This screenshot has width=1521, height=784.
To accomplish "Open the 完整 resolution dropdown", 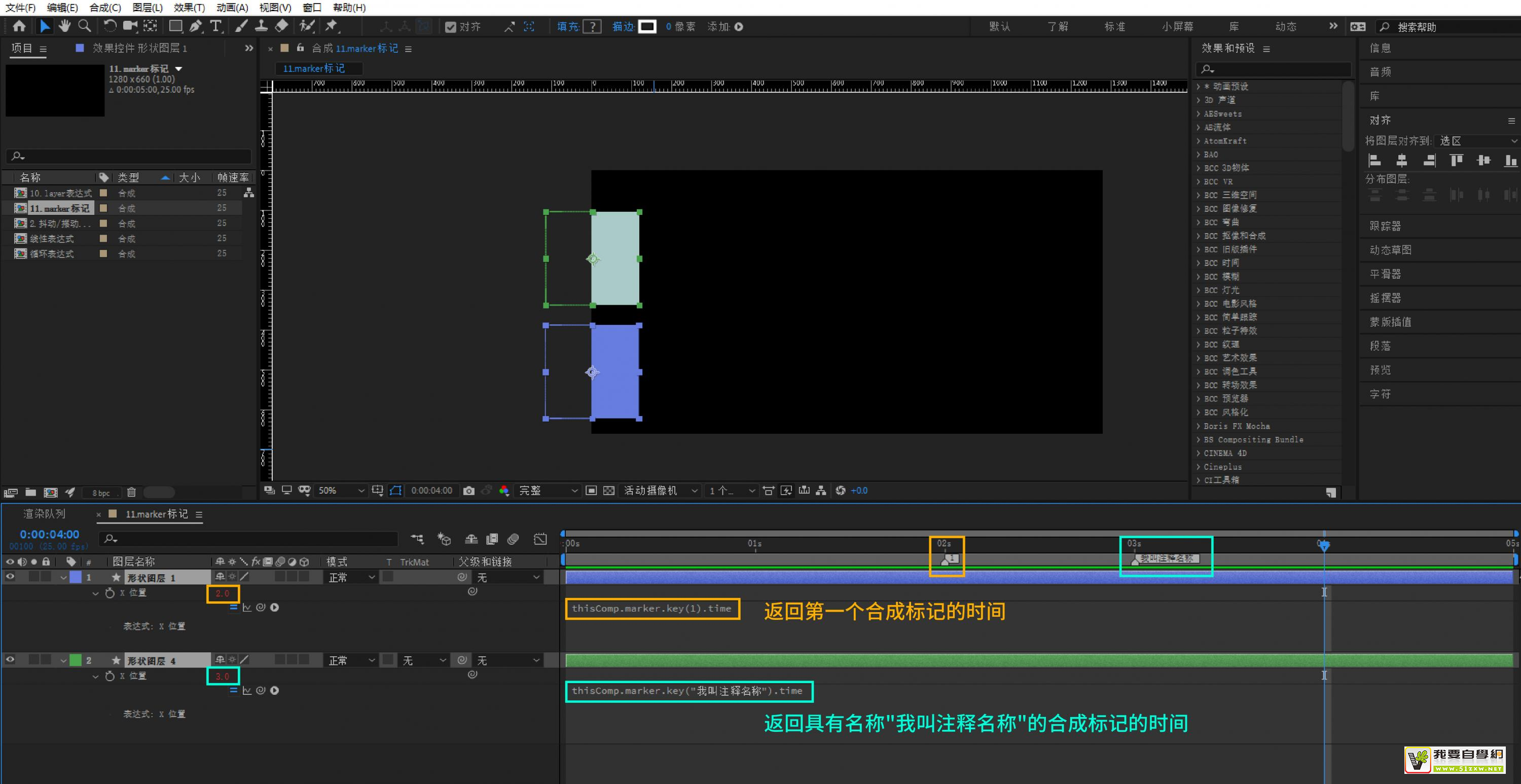I will [547, 491].
